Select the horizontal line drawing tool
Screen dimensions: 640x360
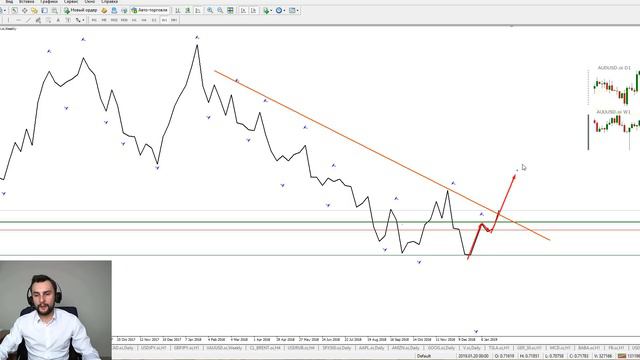pos(18,20)
